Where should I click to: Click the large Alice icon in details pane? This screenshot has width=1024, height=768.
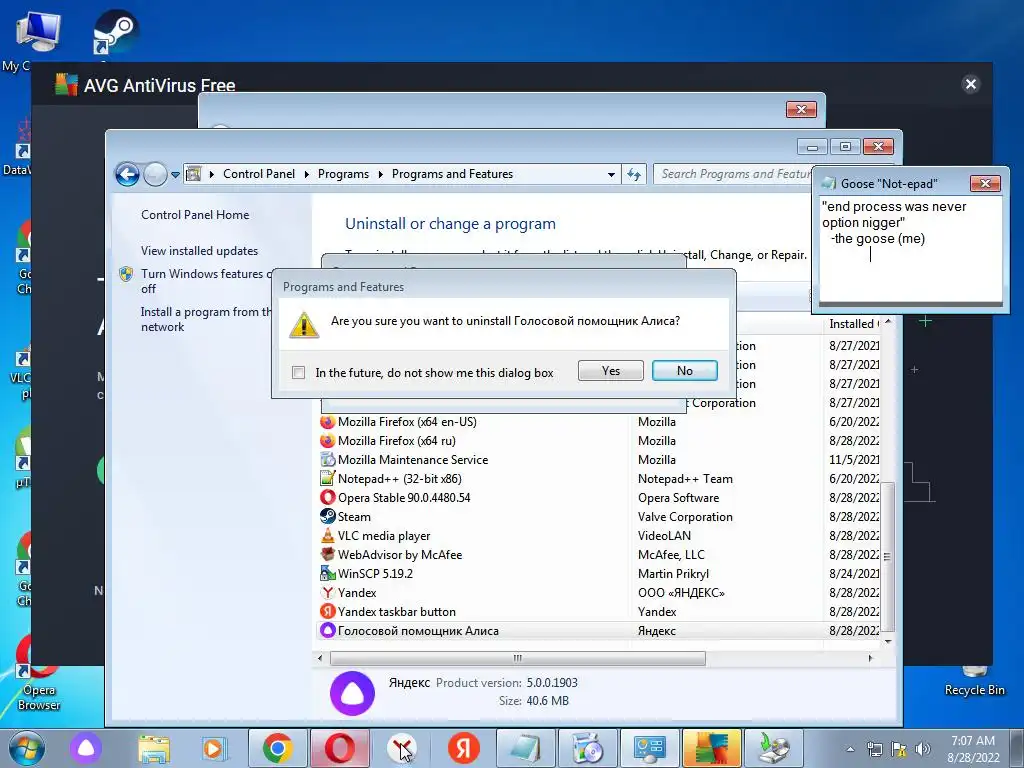pos(352,693)
